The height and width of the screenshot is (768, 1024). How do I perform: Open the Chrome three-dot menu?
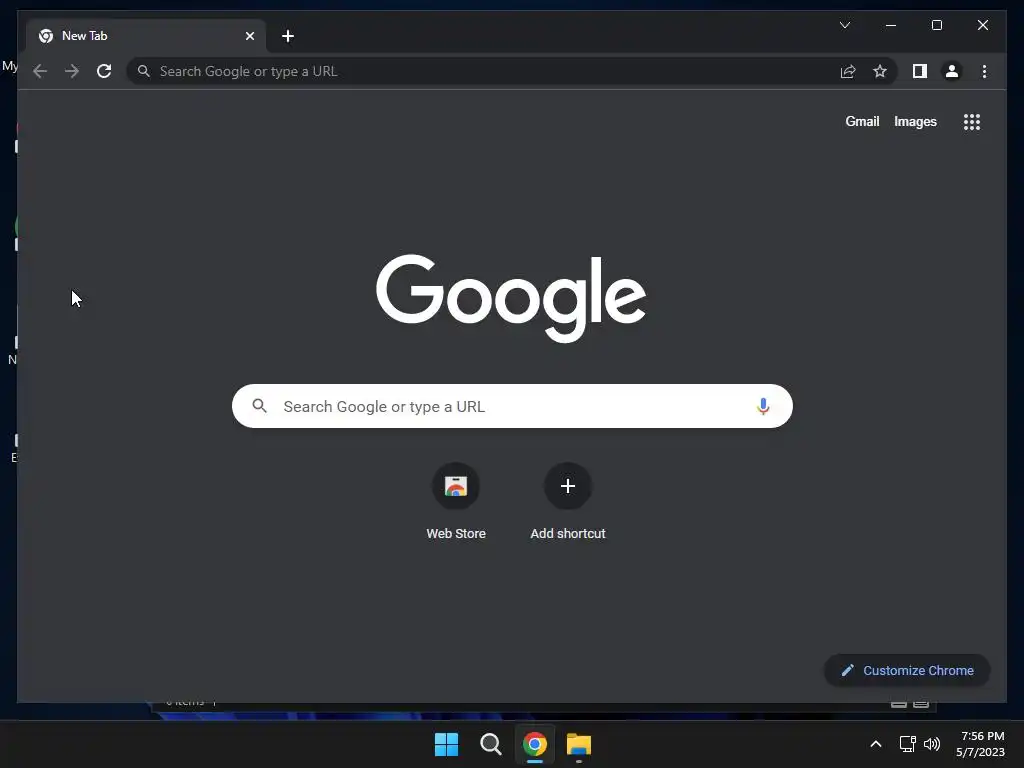(984, 71)
